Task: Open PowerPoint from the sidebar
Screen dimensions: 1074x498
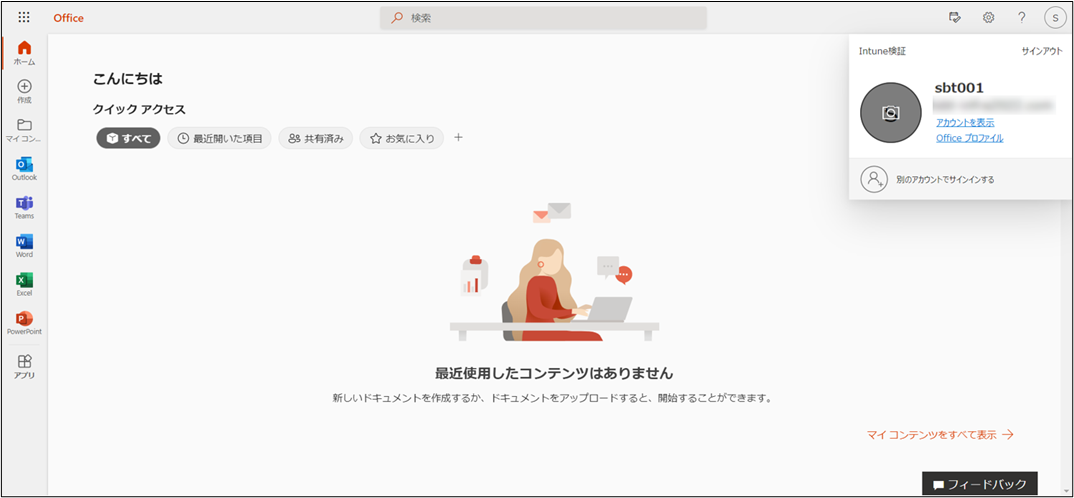Action: (24, 322)
